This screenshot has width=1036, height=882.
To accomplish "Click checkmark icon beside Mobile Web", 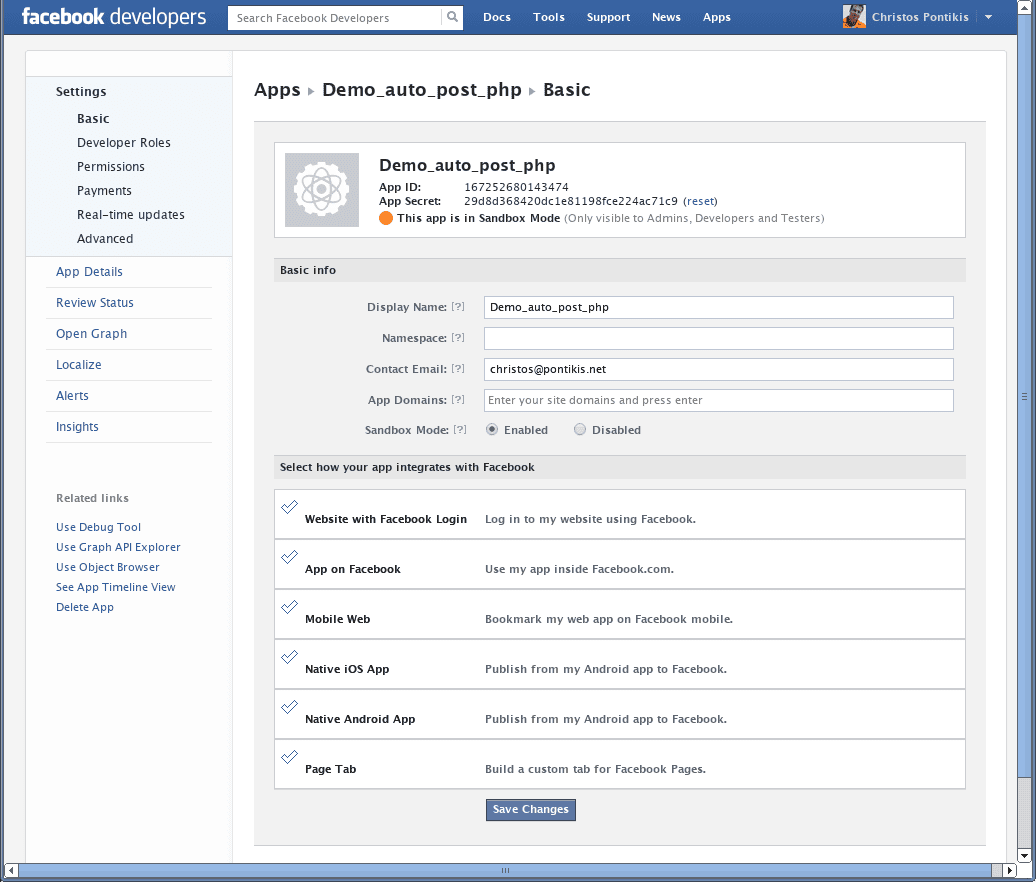I will [x=289, y=606].
